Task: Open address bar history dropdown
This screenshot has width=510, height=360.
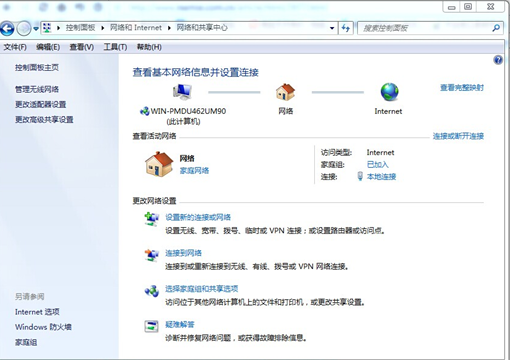Action: [x=332, y=28]
